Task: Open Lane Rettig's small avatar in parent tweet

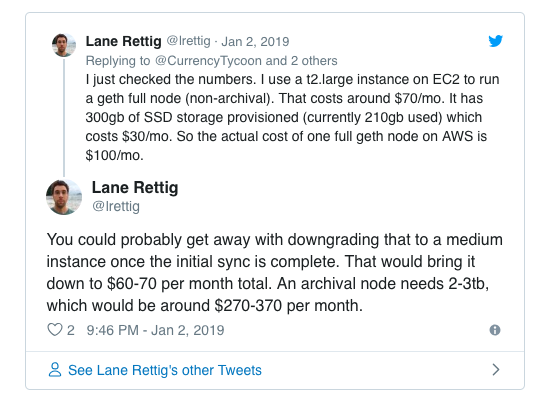Action: (64, 45)
